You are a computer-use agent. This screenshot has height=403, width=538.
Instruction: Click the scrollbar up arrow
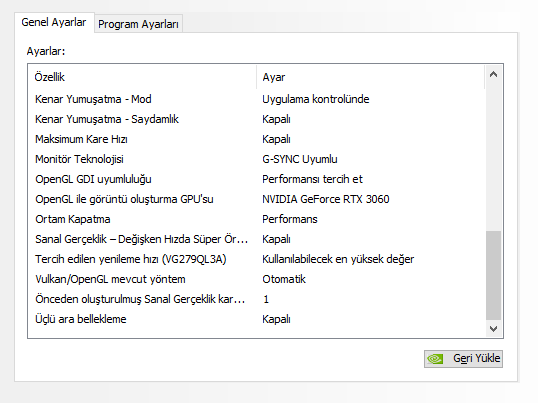tap(493, 74)
